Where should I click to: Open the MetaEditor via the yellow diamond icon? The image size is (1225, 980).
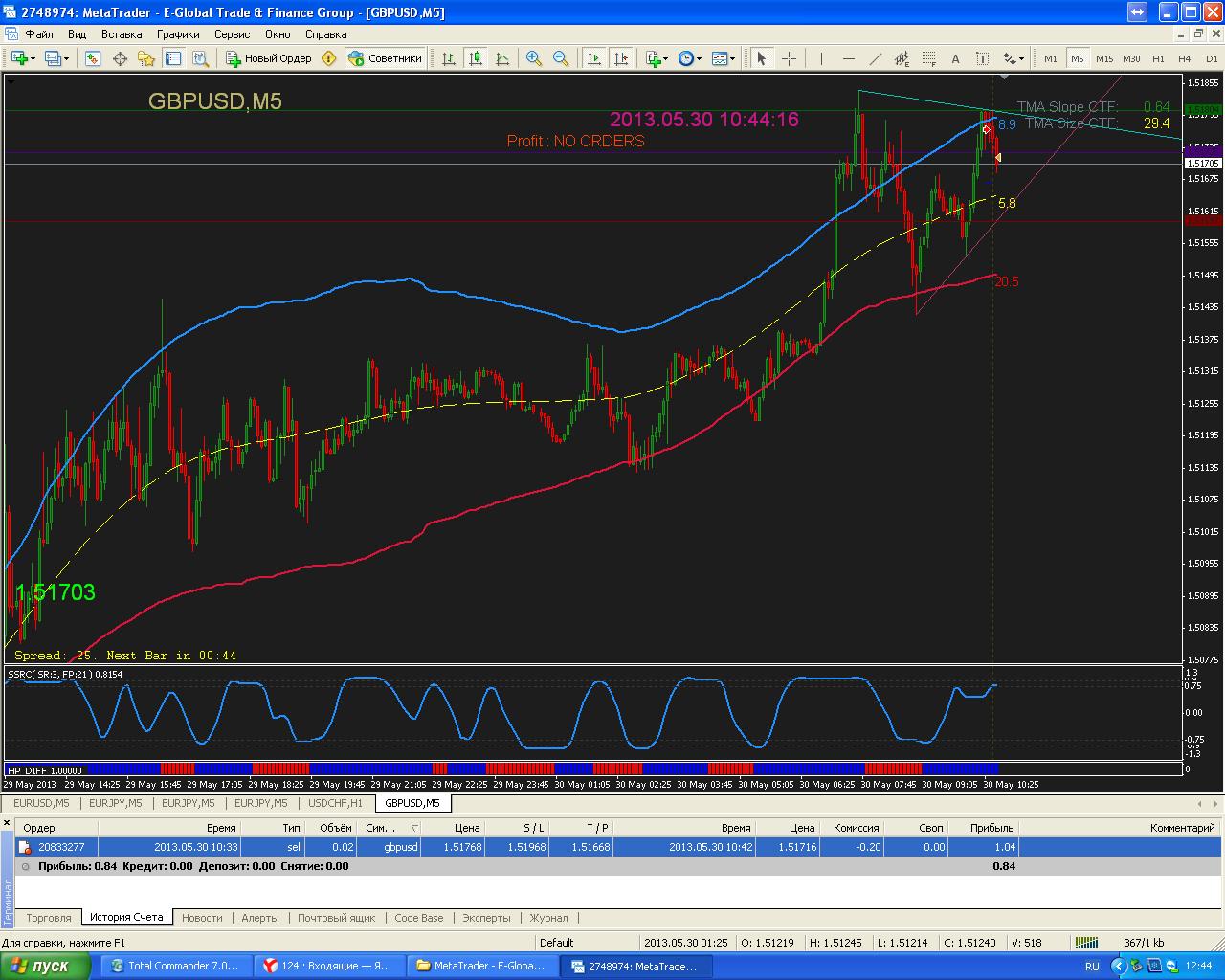click(329, 58)
